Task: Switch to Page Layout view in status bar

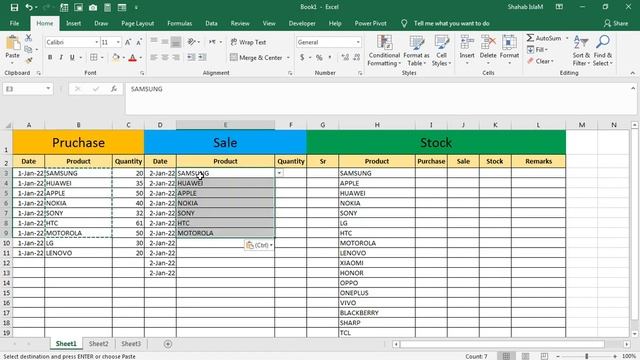Action: point(525,356)
